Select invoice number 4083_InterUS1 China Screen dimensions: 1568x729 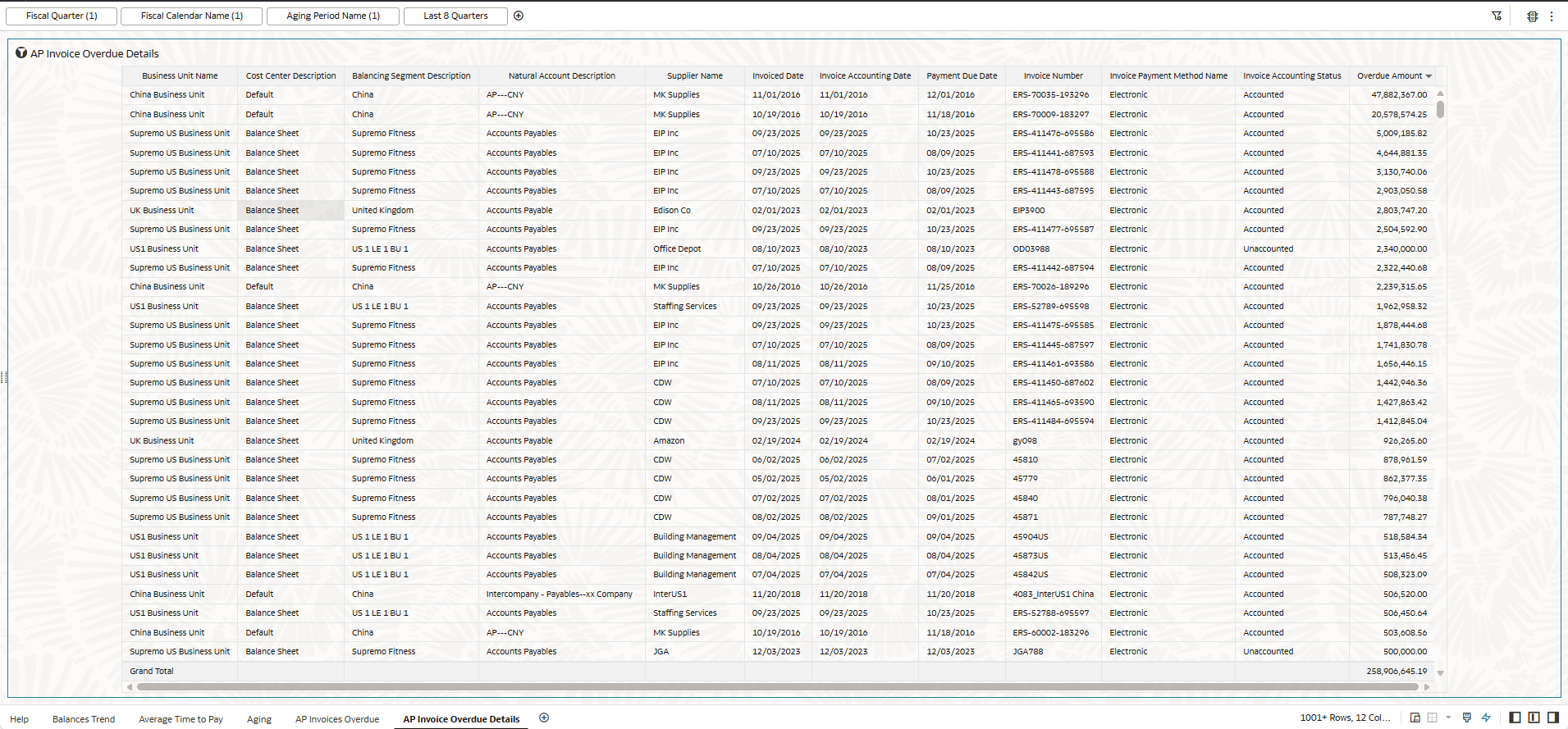tap(1053, 594)
